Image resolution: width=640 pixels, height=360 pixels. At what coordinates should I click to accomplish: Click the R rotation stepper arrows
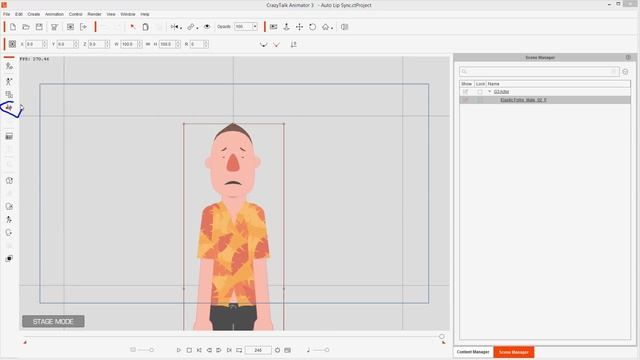[206, 44]
